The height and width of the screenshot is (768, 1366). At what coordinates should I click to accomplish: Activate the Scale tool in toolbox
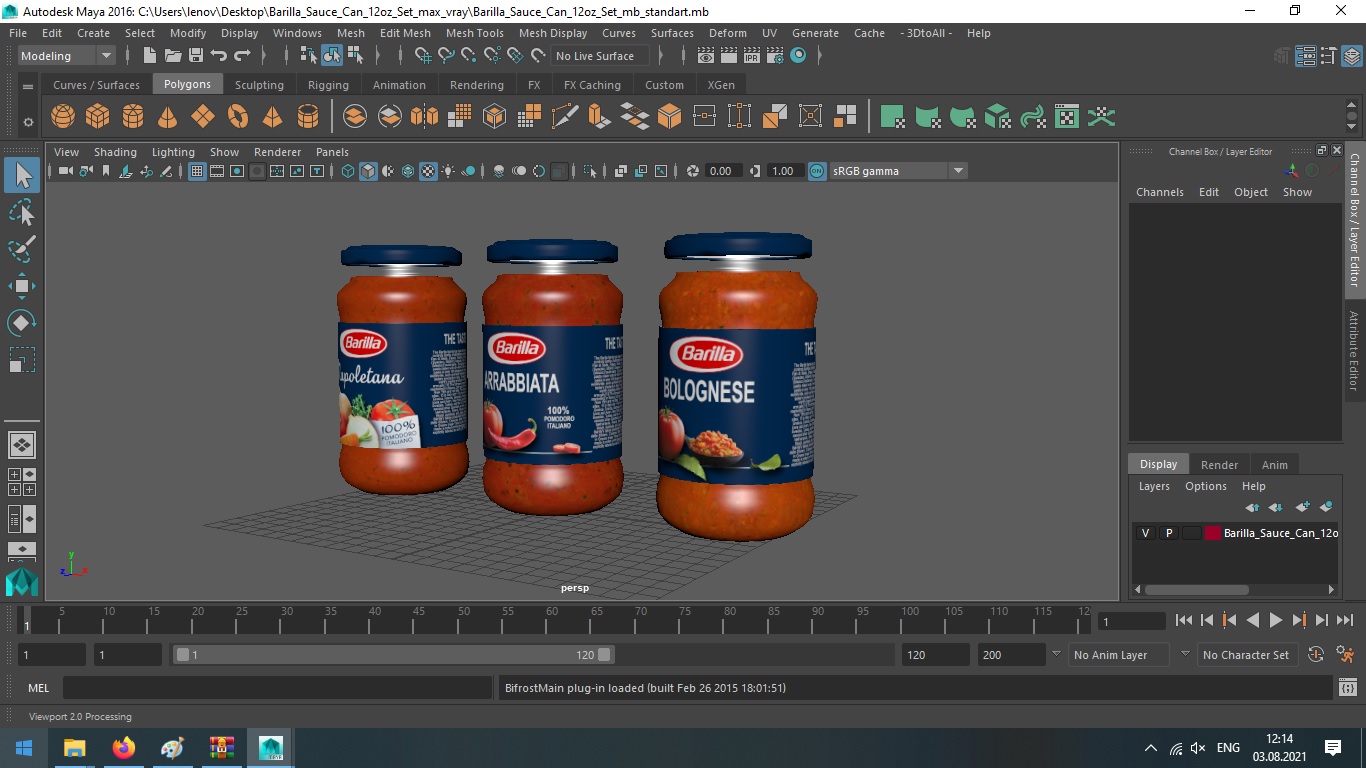click(22, 359)
